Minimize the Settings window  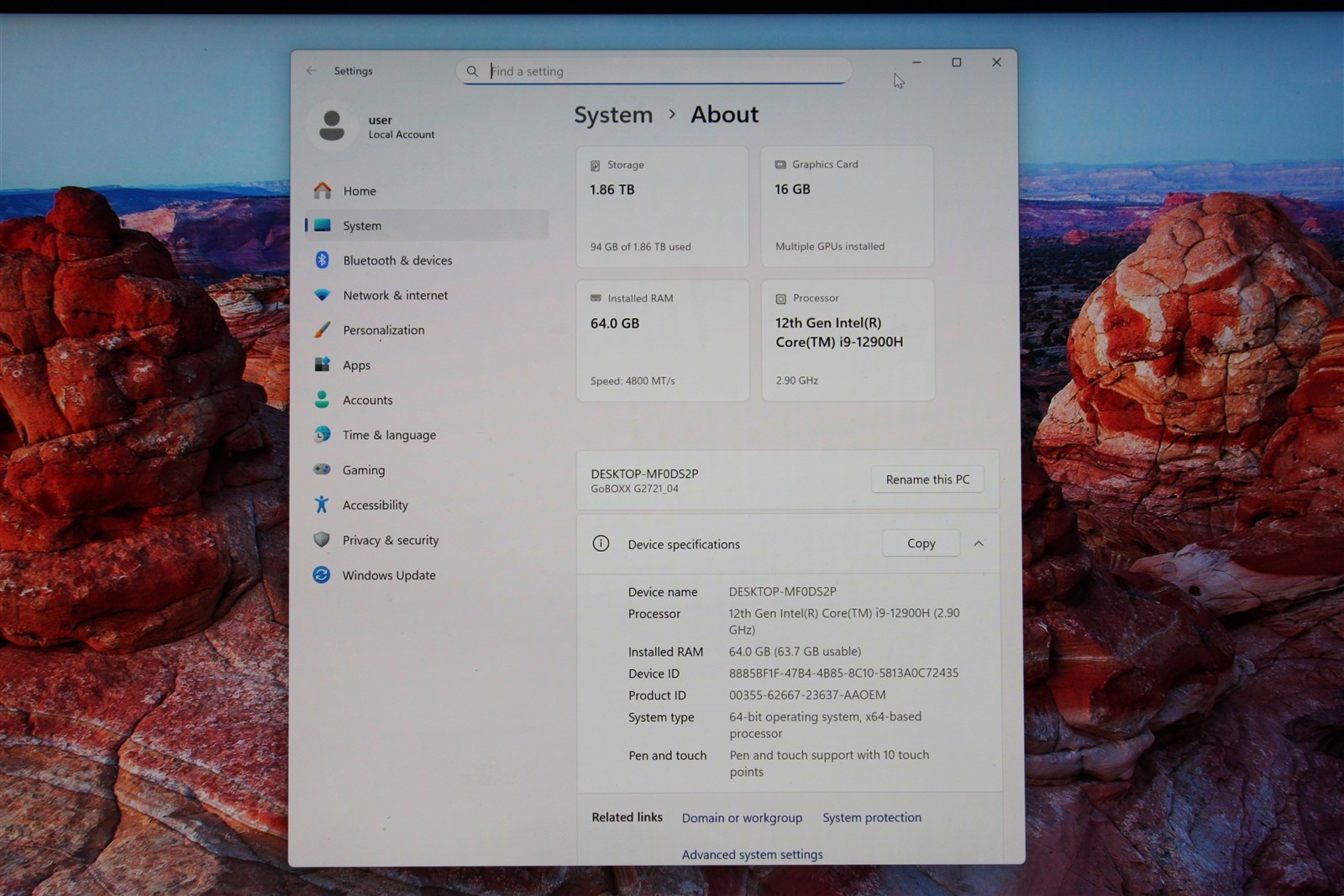(x=916, y=62)
